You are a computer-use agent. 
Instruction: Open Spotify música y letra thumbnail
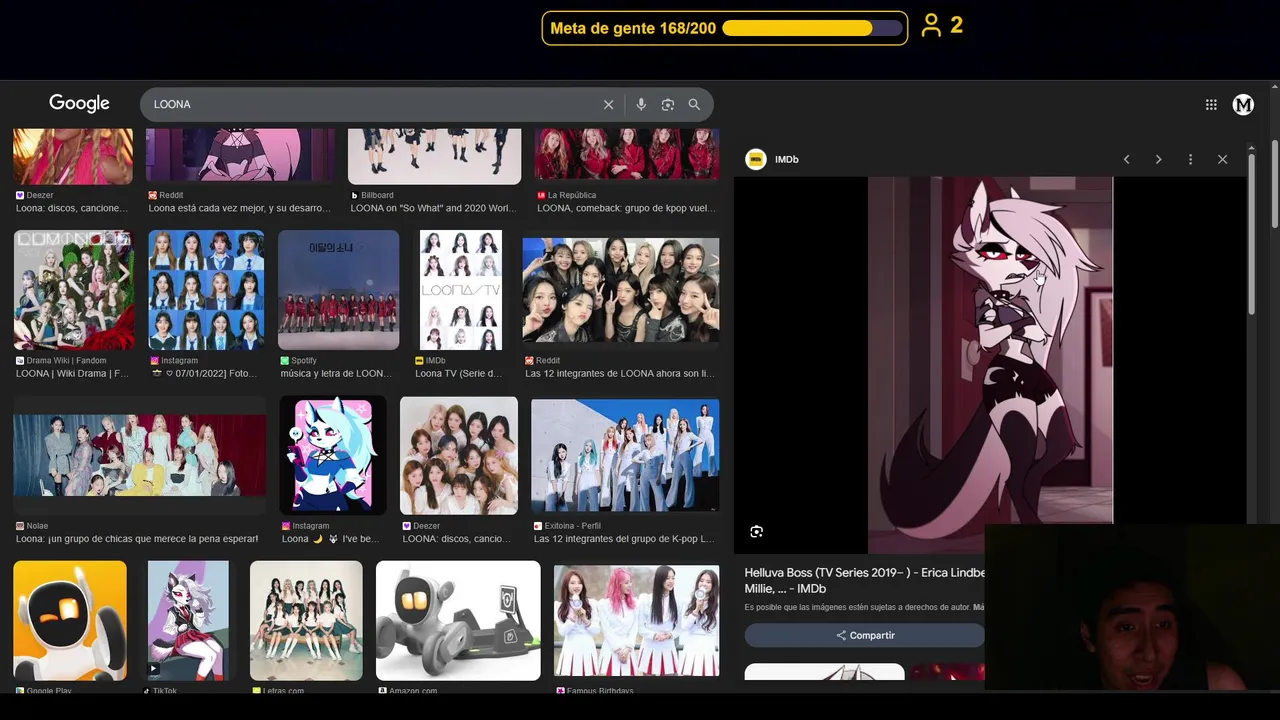coord(338,290)
